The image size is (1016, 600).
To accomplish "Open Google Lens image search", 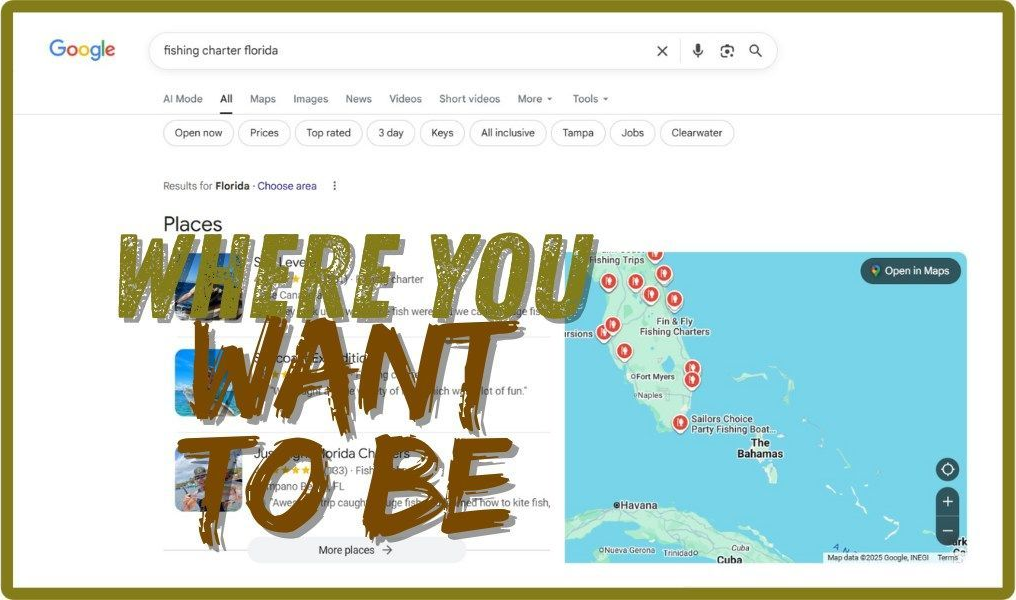I will [x=727, y=50].
